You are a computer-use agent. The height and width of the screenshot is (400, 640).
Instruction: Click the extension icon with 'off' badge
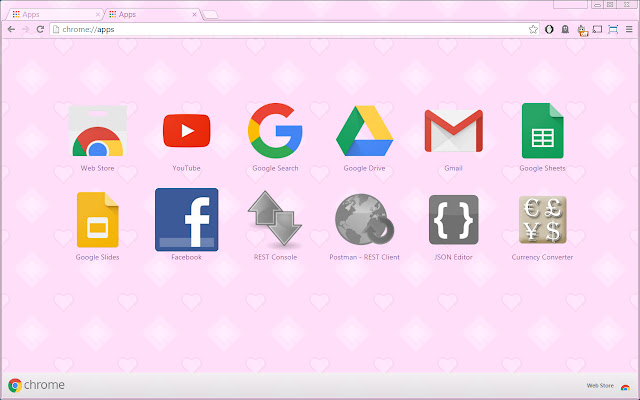582,30
